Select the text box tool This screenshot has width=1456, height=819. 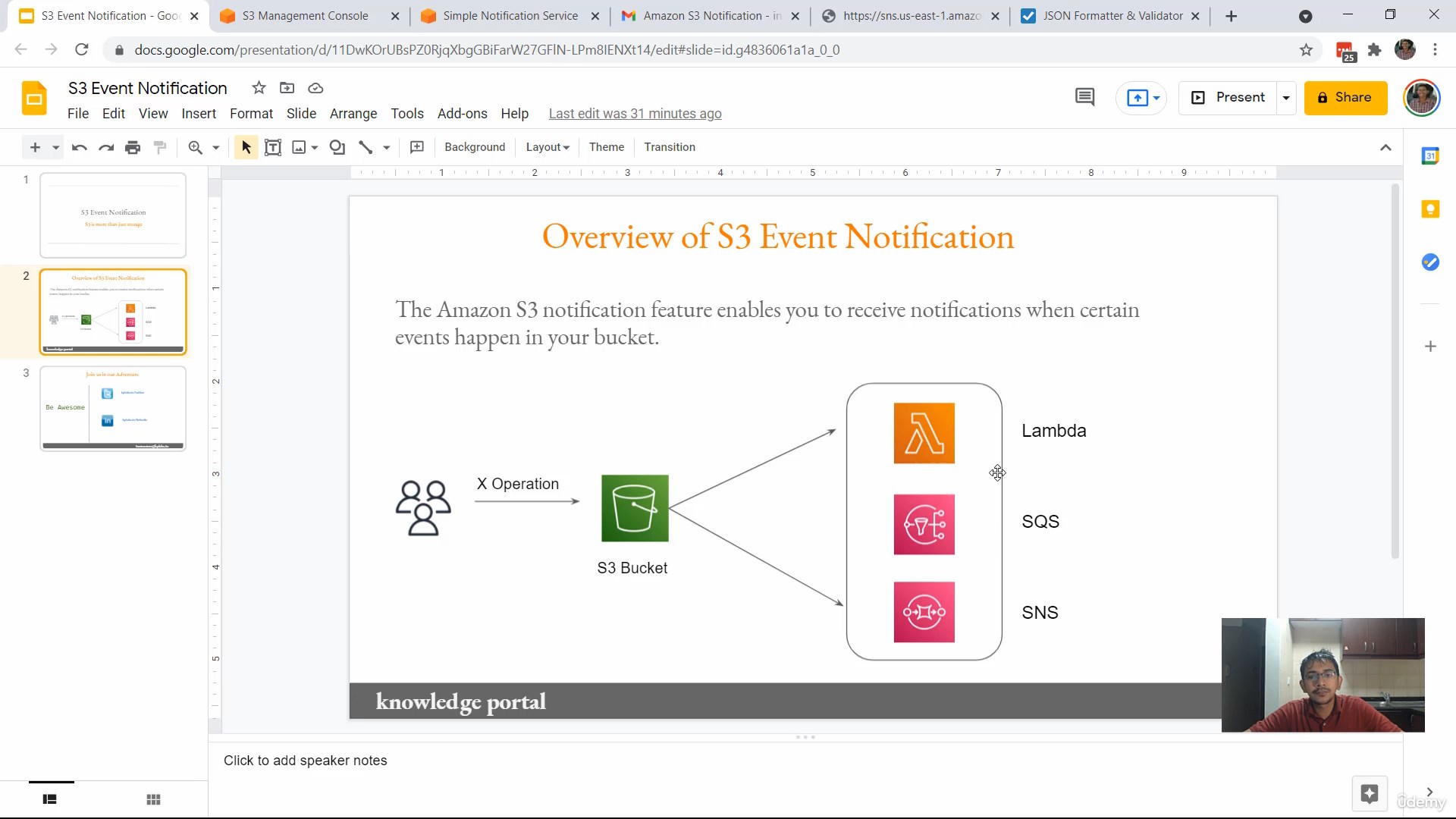273,147
